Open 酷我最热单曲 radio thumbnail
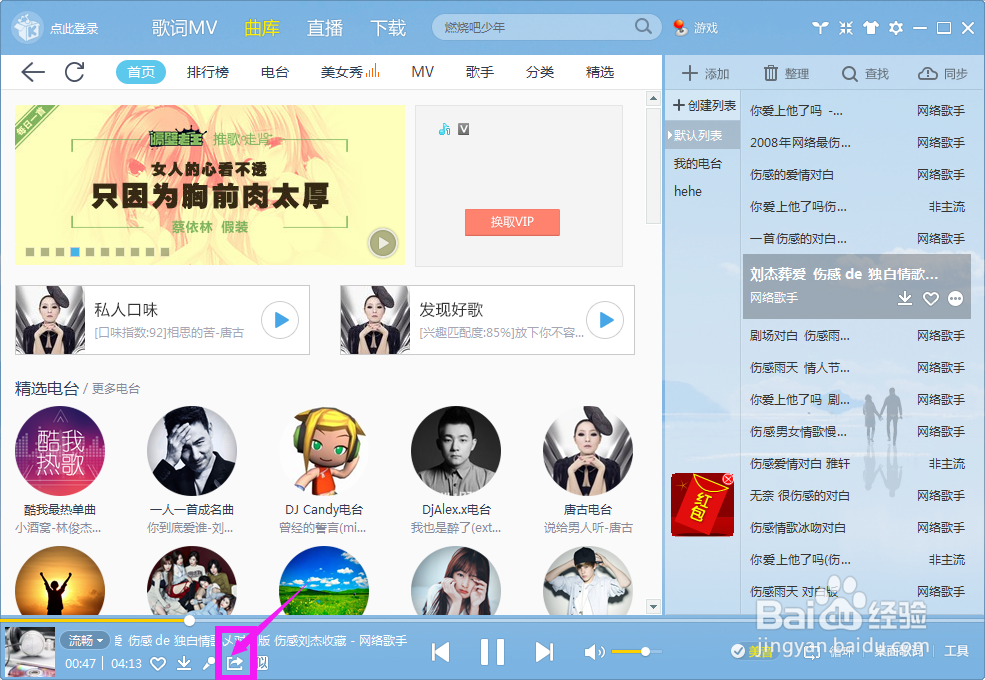 point(60,451)
